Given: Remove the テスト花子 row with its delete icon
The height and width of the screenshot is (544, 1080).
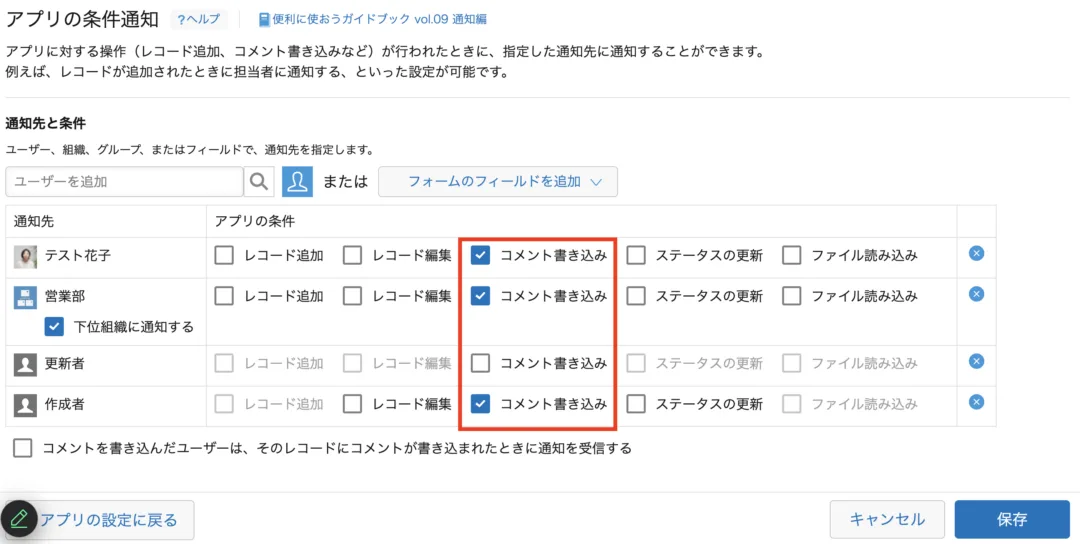Looking at the screenshot, I should tap(976, 253).
